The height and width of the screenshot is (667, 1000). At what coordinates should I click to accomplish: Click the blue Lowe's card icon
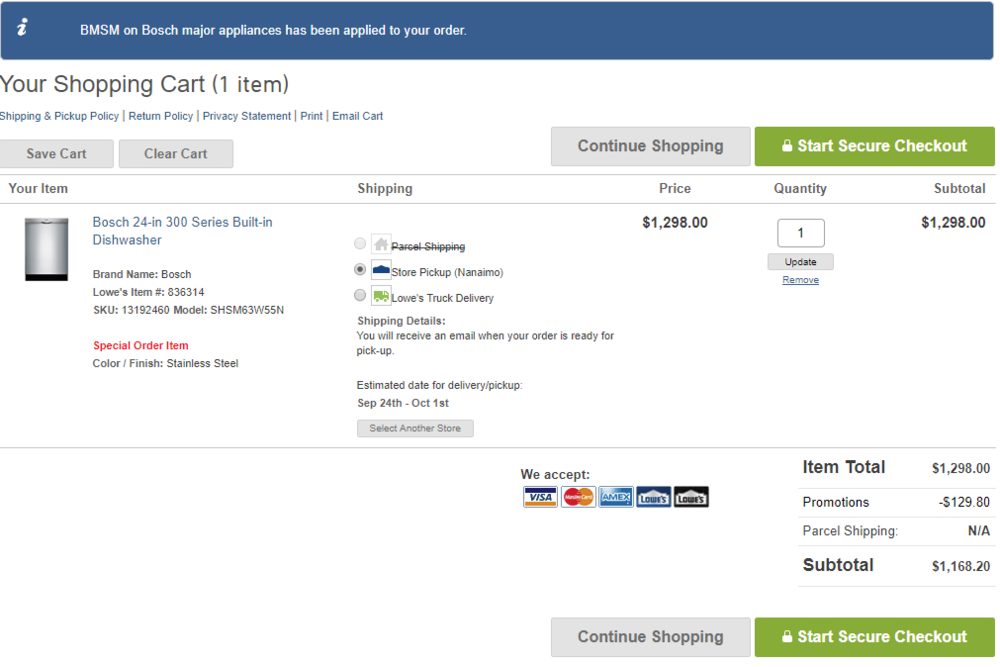(x=653, y=497)
